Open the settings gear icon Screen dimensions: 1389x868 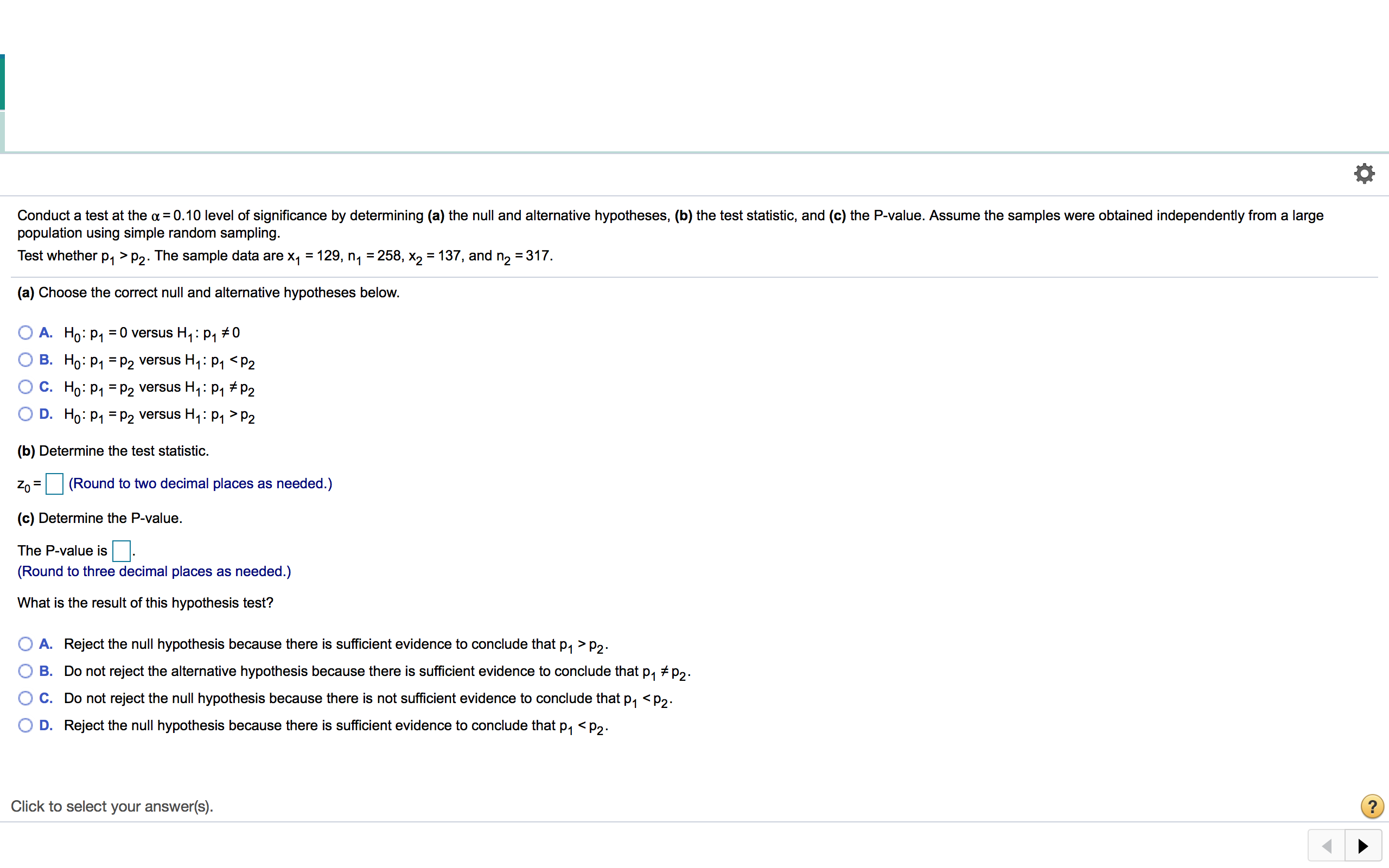click(x=1363, y=174)
